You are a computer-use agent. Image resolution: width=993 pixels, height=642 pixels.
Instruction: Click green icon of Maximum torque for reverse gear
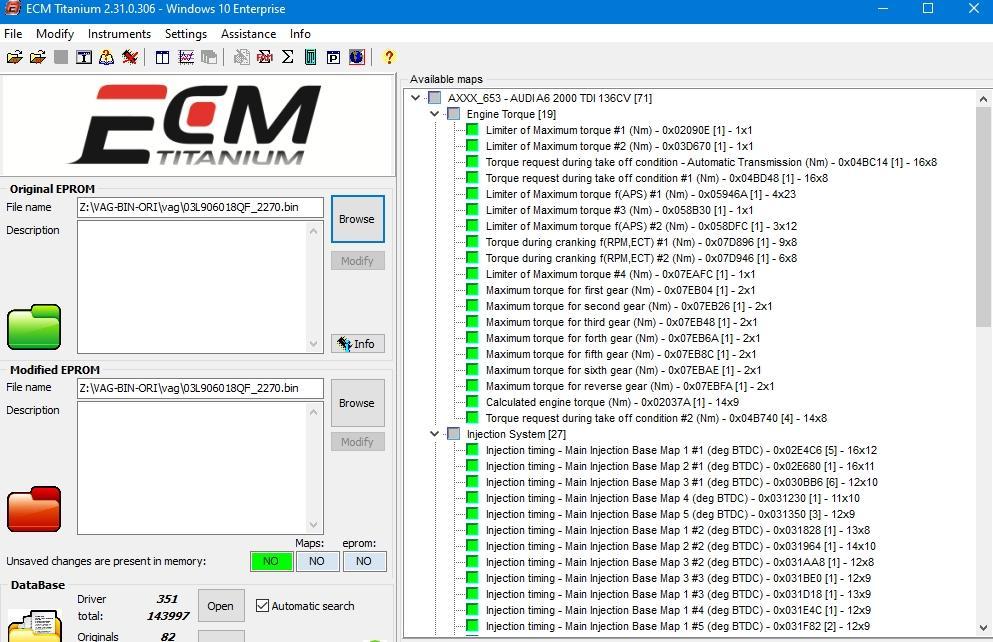point(472,386)
